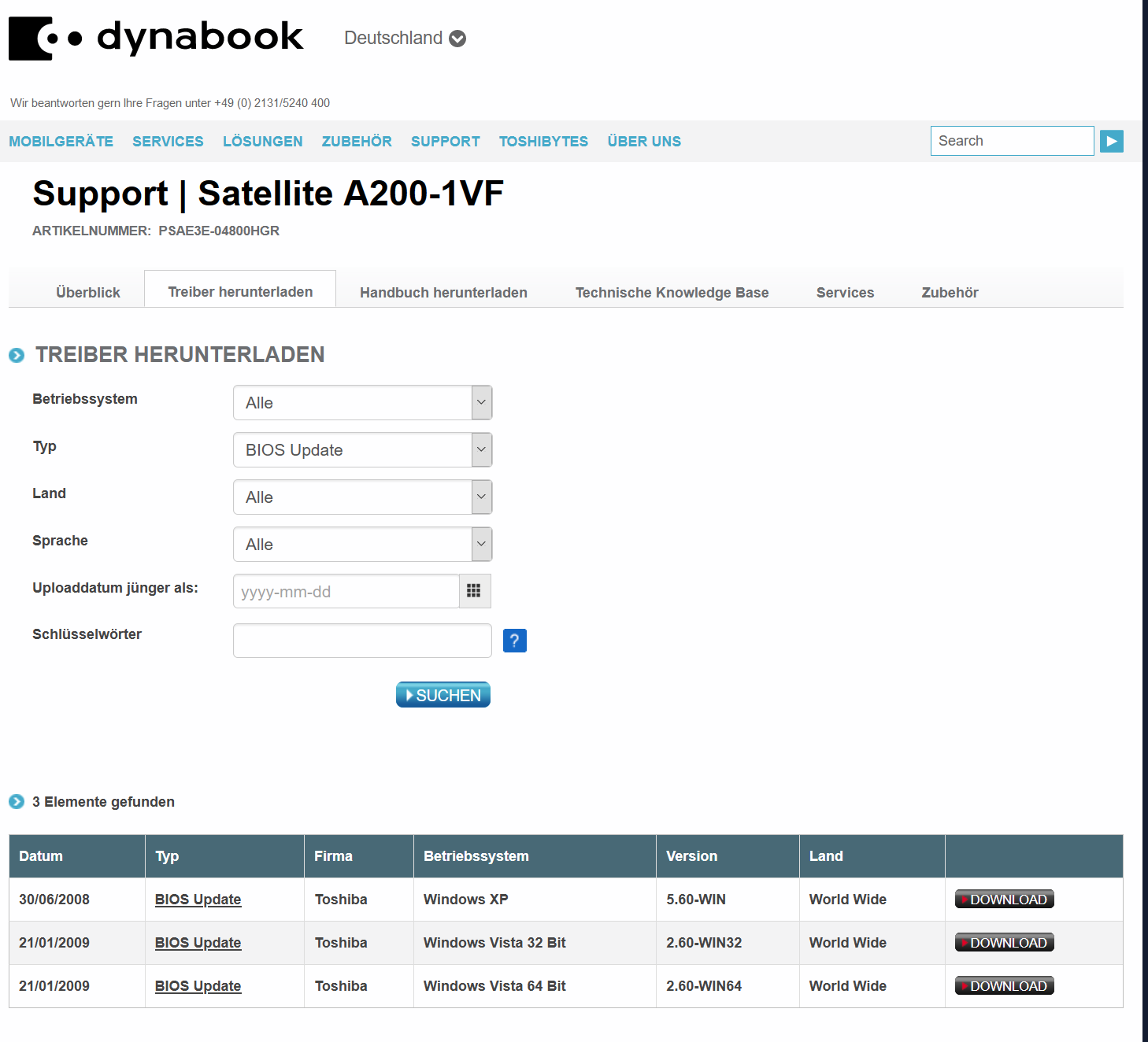Open the ÜBER UNS menu
Viewport: 1148px width, 1042px height.
[x=644, y=142]
